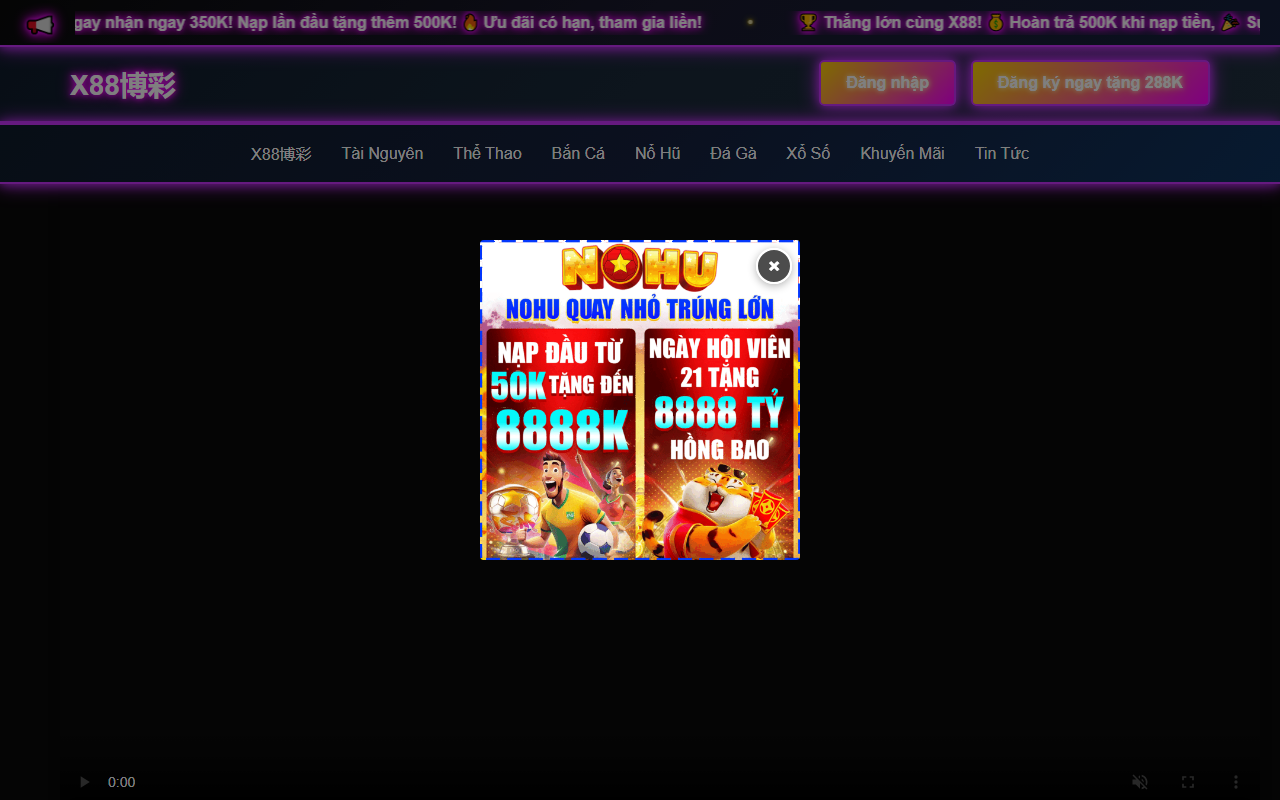This screenshot has width=1280, height=800.
Task: Click ticker text "Nạp lần đầu tặng thêm 500K!"
Action: coord(348,22)
